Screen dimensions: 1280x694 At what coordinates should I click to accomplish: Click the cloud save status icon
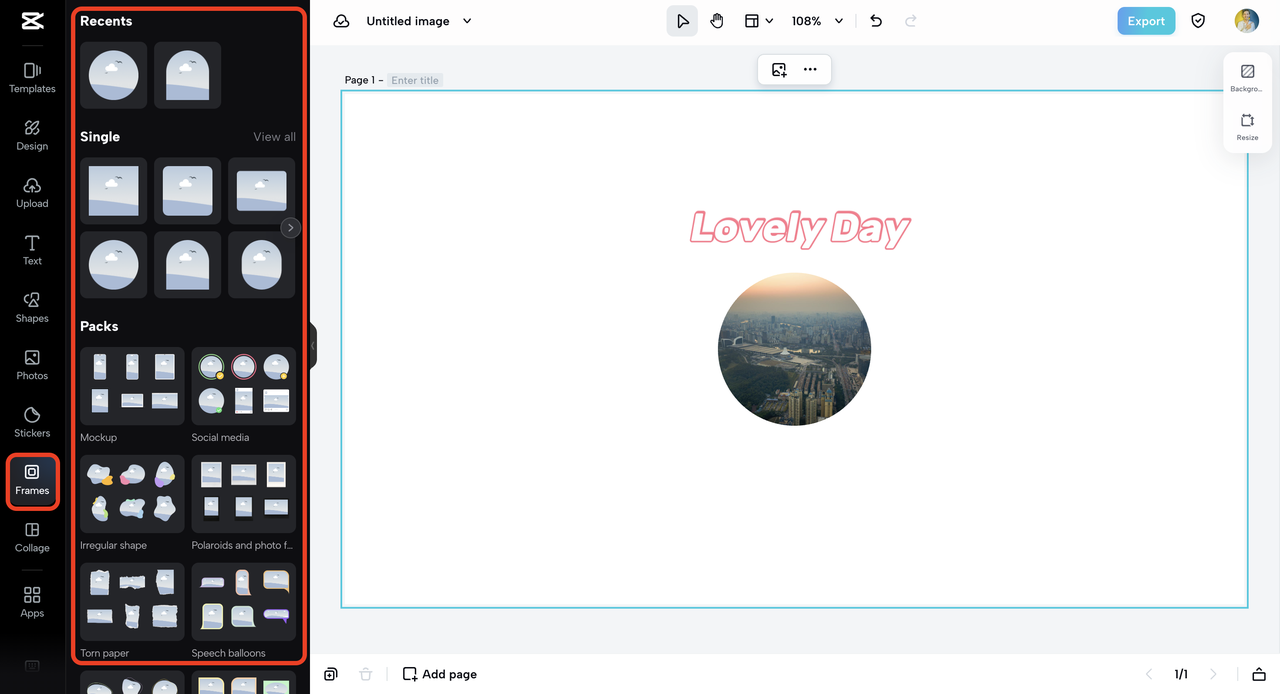coord(342,21)
